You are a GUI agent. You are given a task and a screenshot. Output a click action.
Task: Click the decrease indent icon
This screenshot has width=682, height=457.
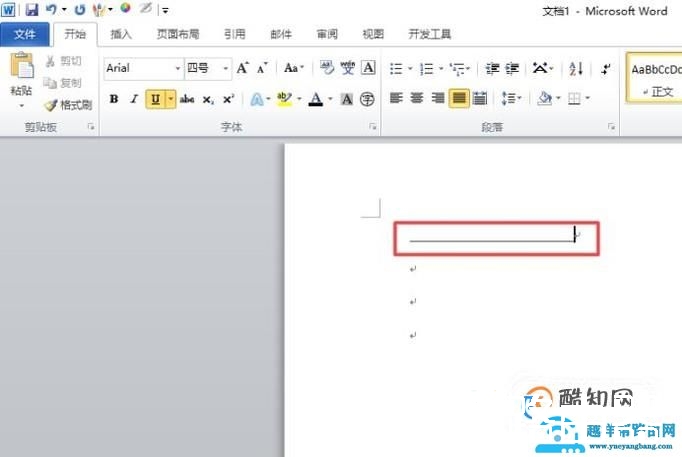click(492, 68)
